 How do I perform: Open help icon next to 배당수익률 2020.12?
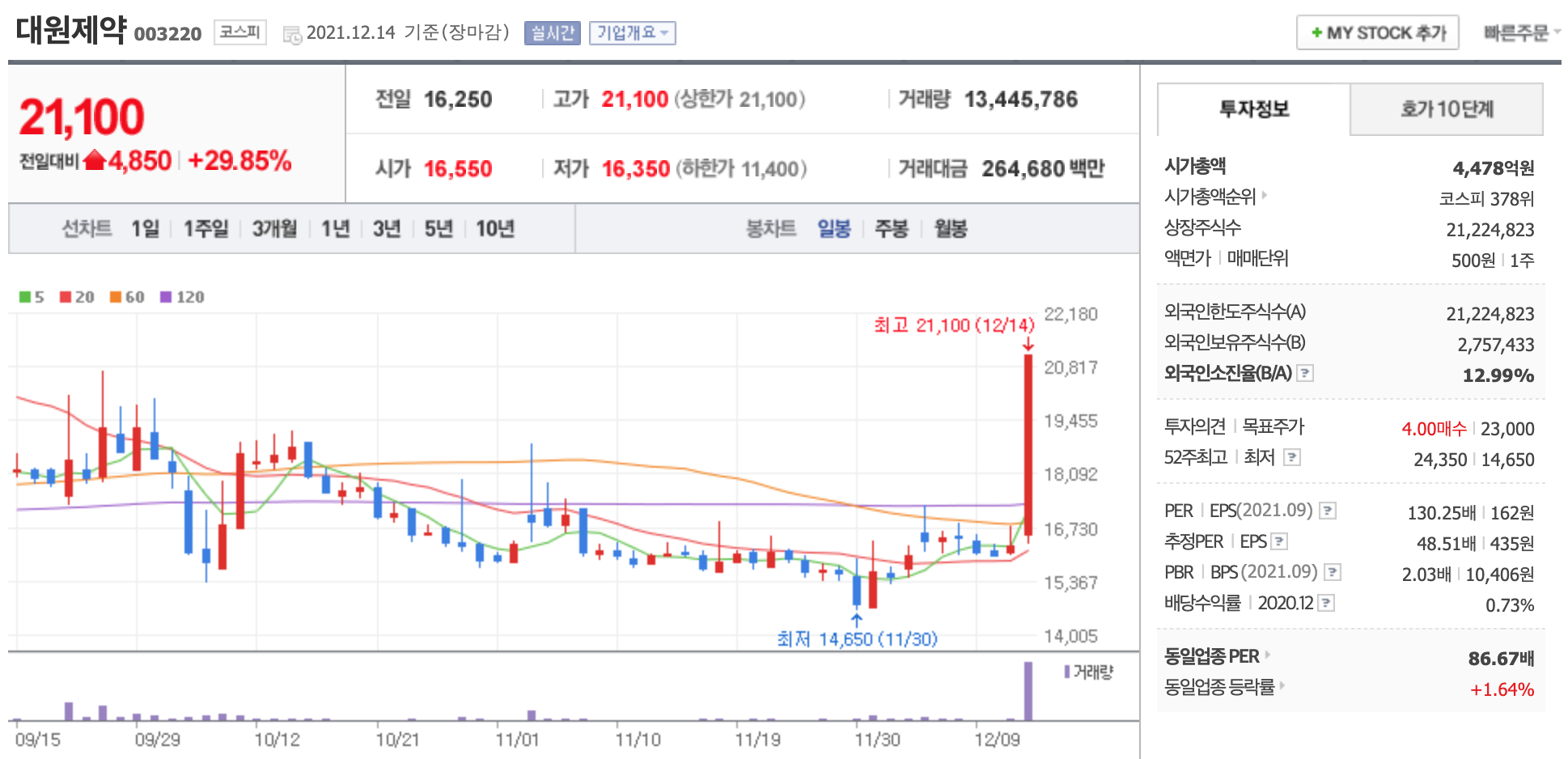1326,603
